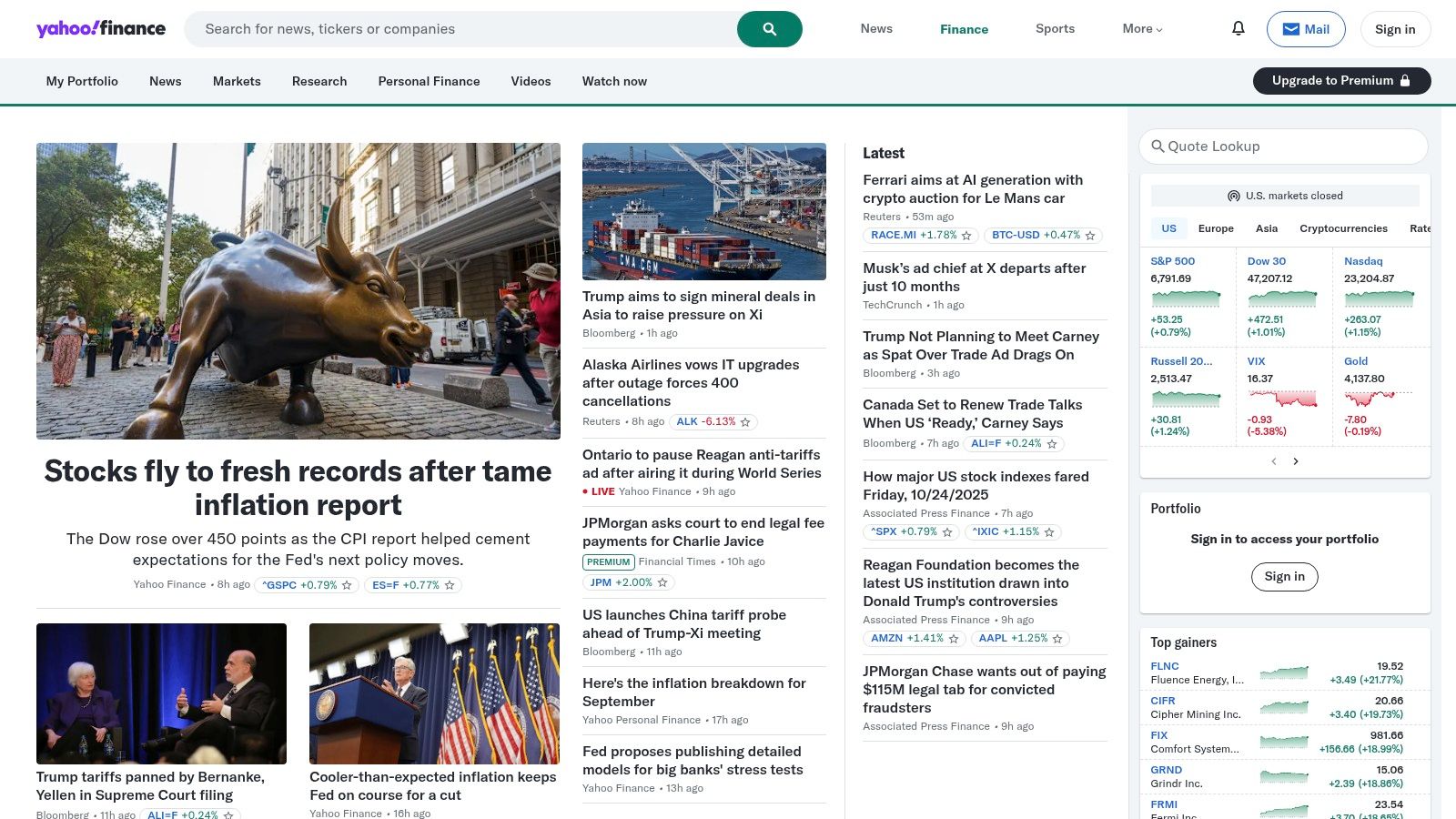This screenshot has width=1456, height=819.
Task: Click the magnifier icon in Quote Lookup
Action: point(1158,146)
